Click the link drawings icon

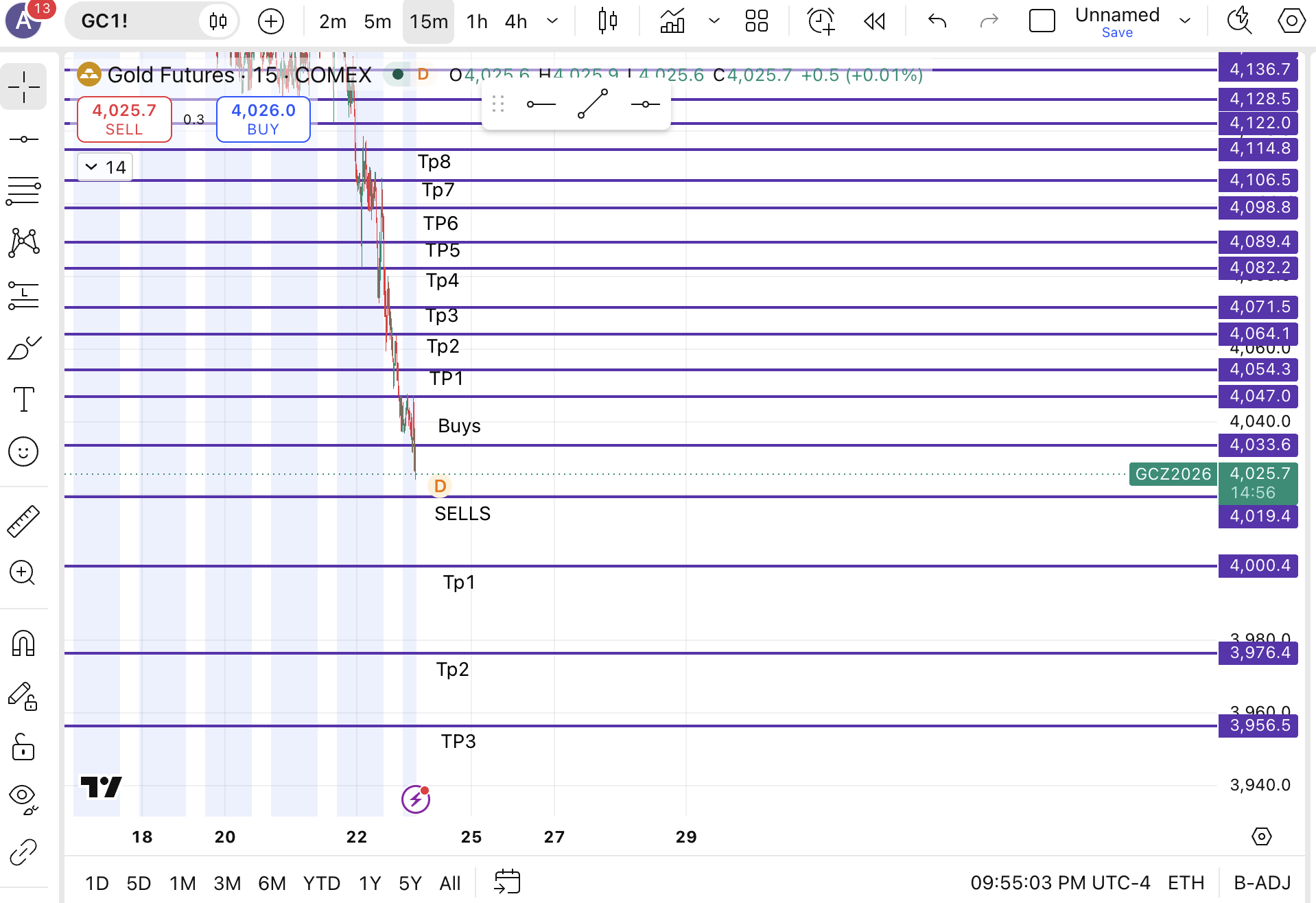pos(23,852)
